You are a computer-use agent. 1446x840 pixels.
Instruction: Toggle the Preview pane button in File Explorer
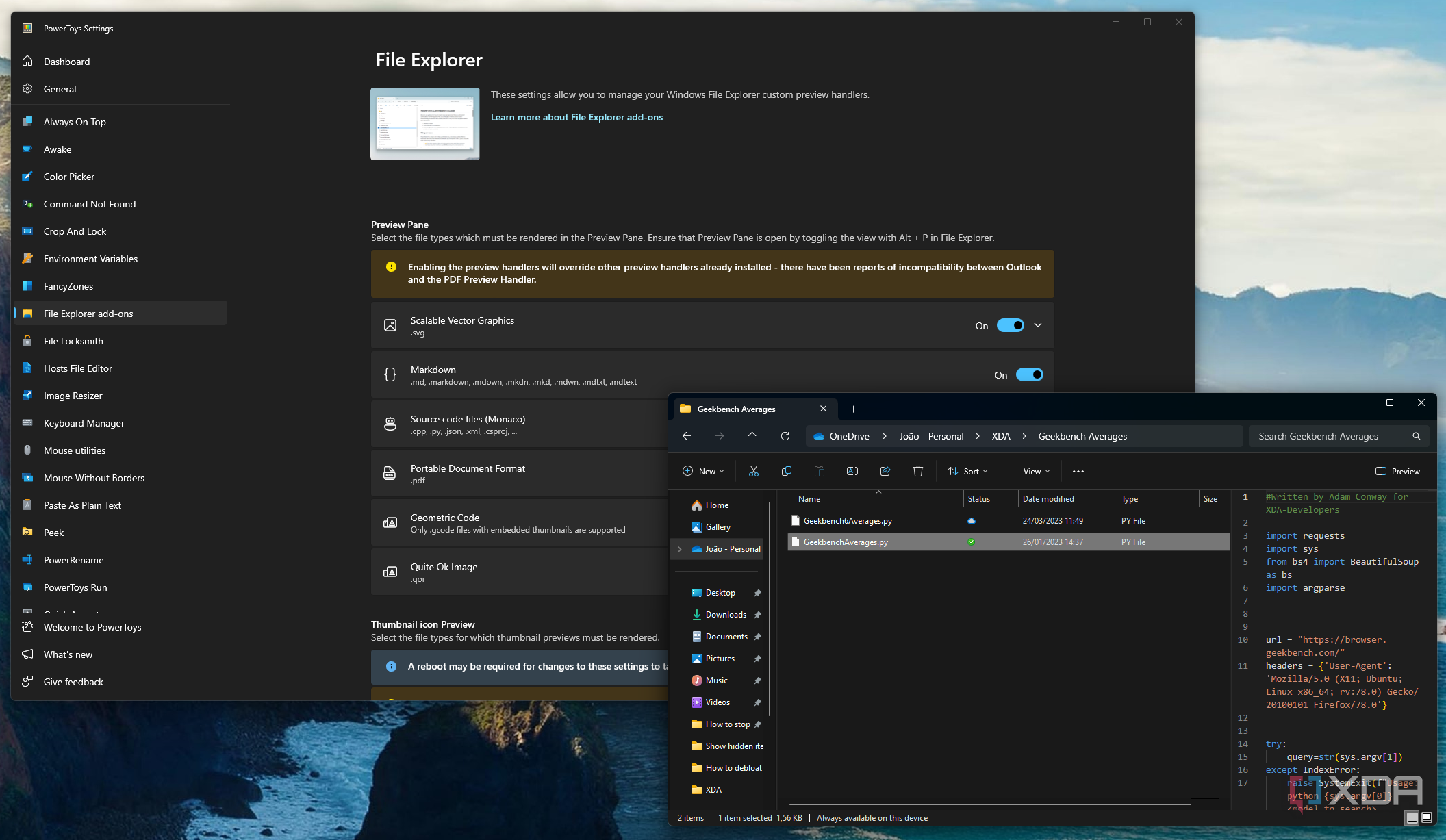click(x=1397, y=471)
